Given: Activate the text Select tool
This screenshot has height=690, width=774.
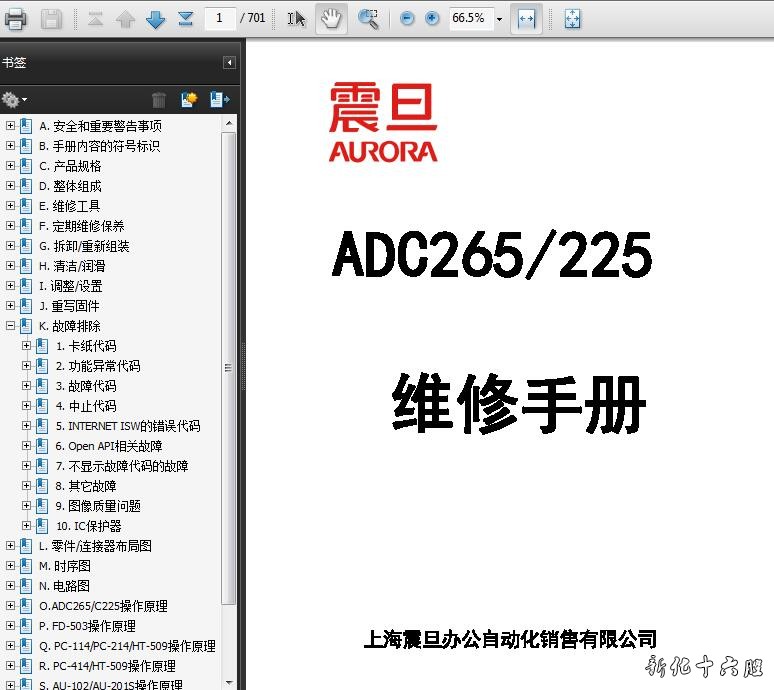Looking at the screenshot, I should 297,18.
